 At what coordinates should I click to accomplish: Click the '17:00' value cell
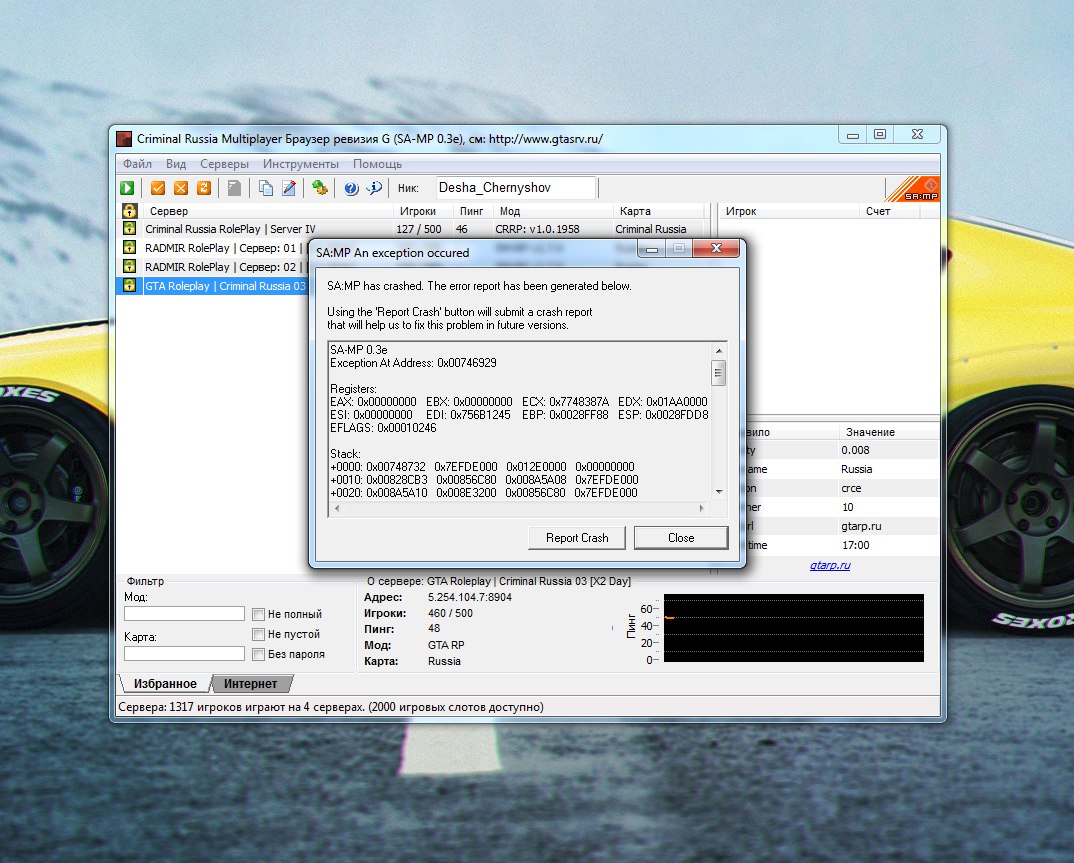coord(856,545)
